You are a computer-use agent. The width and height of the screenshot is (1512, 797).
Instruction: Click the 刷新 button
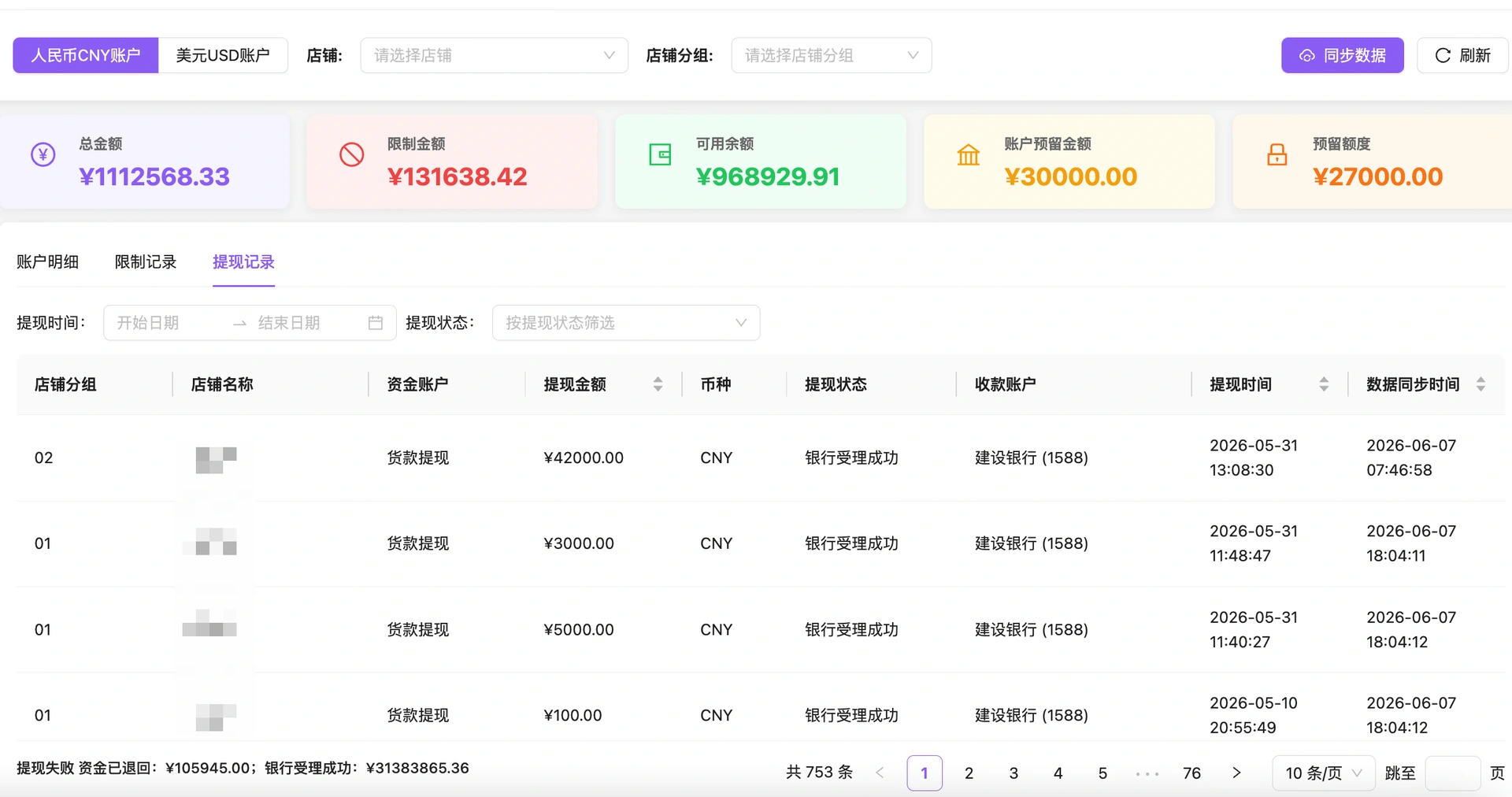click(x=1462, y=55)
